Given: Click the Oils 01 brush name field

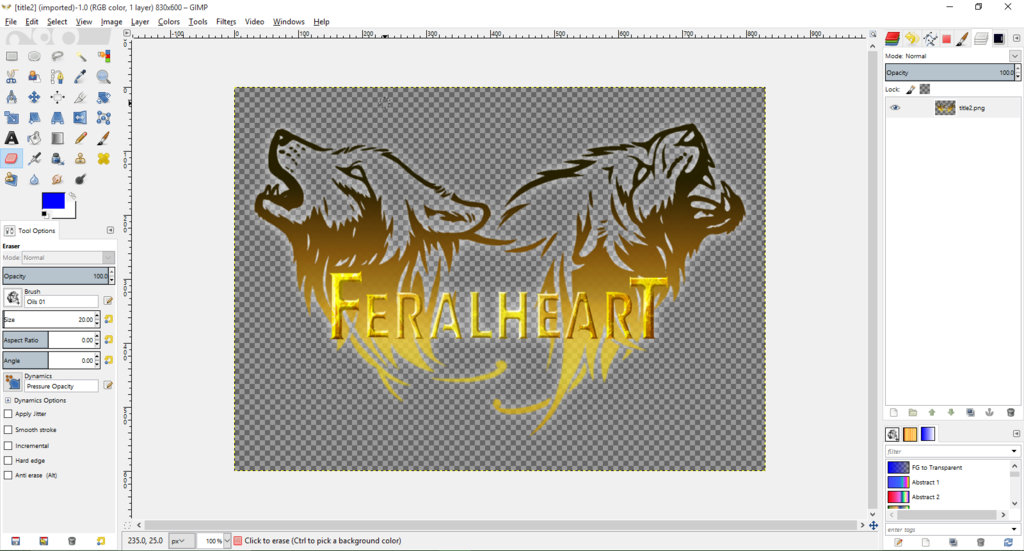Looking at the screenshot, I should (61, 302).
